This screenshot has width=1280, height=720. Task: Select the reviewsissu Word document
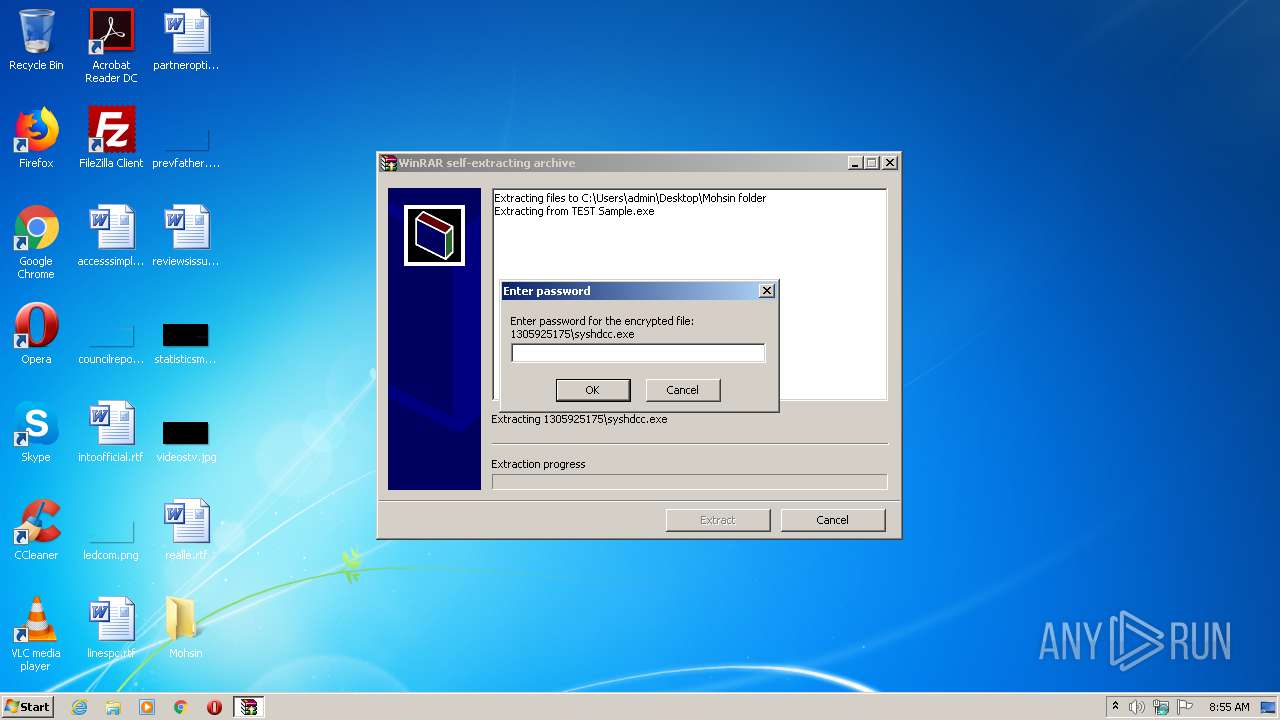186,236
